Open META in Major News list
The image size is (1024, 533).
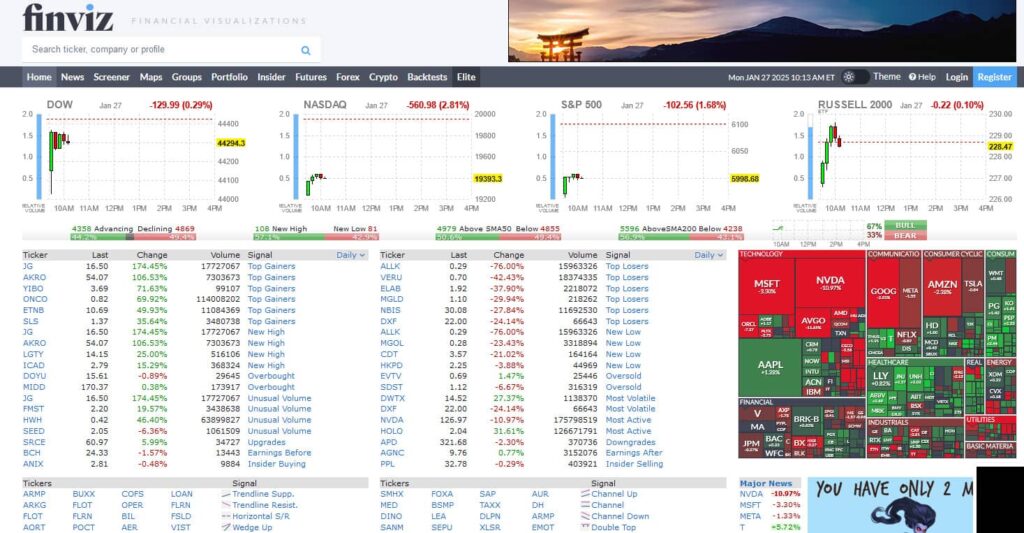pos(750,516)
